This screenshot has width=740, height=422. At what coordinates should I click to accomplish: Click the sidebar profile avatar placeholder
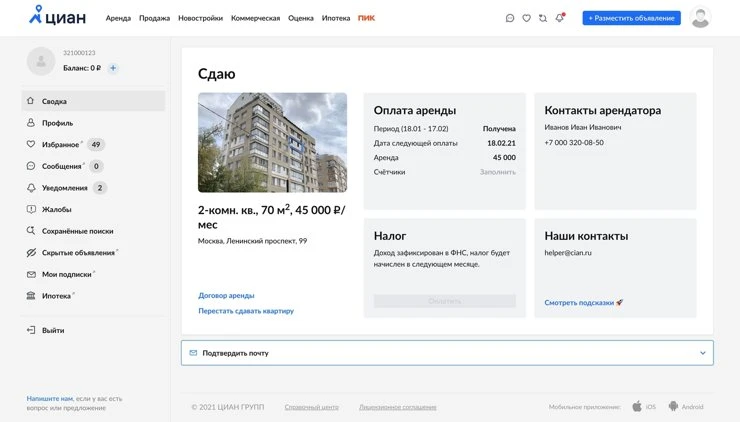[41, 61]
